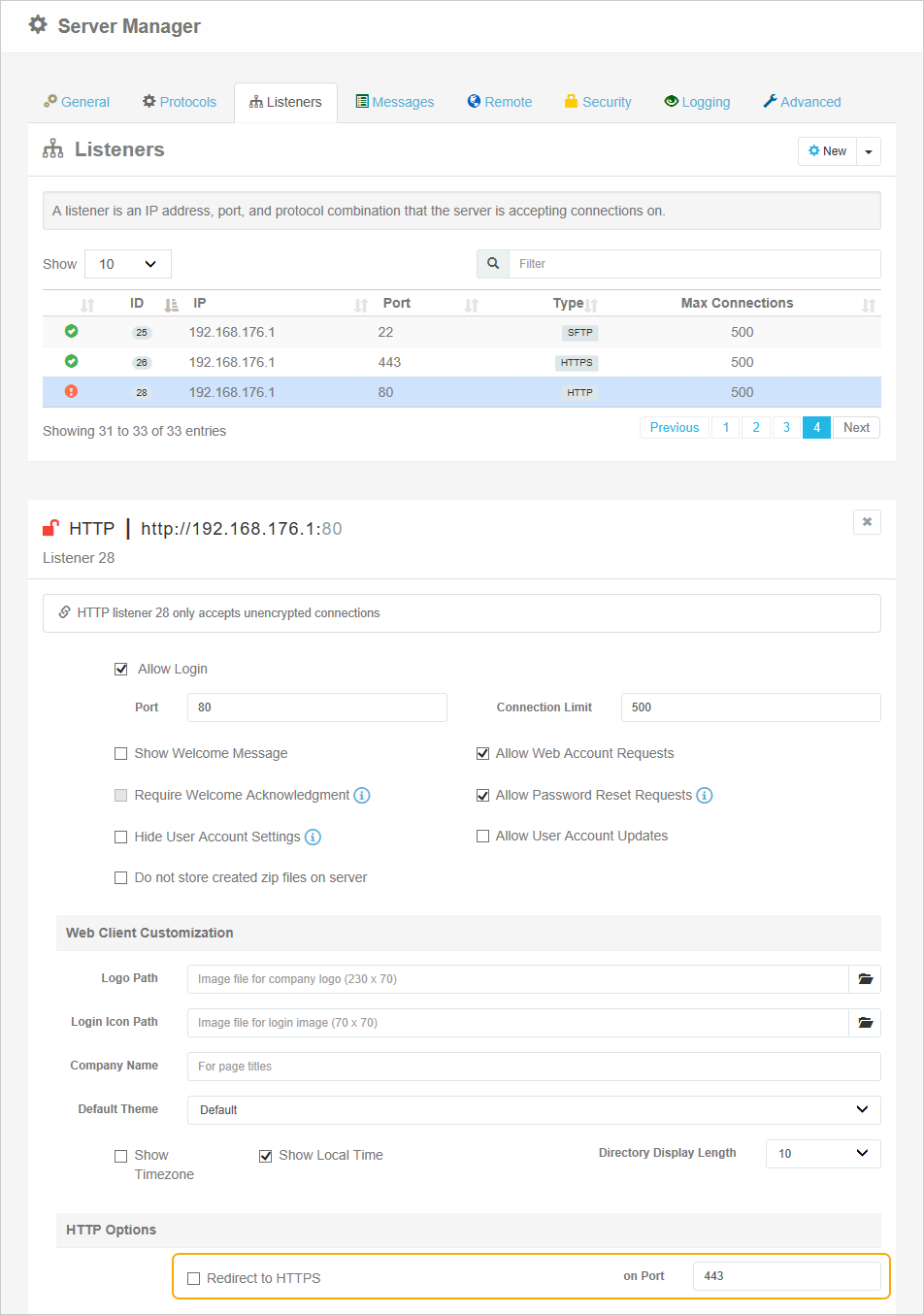924x1315 pixels.
Task: Toggle the Allow Login checkbox
Action: [121, 669]
